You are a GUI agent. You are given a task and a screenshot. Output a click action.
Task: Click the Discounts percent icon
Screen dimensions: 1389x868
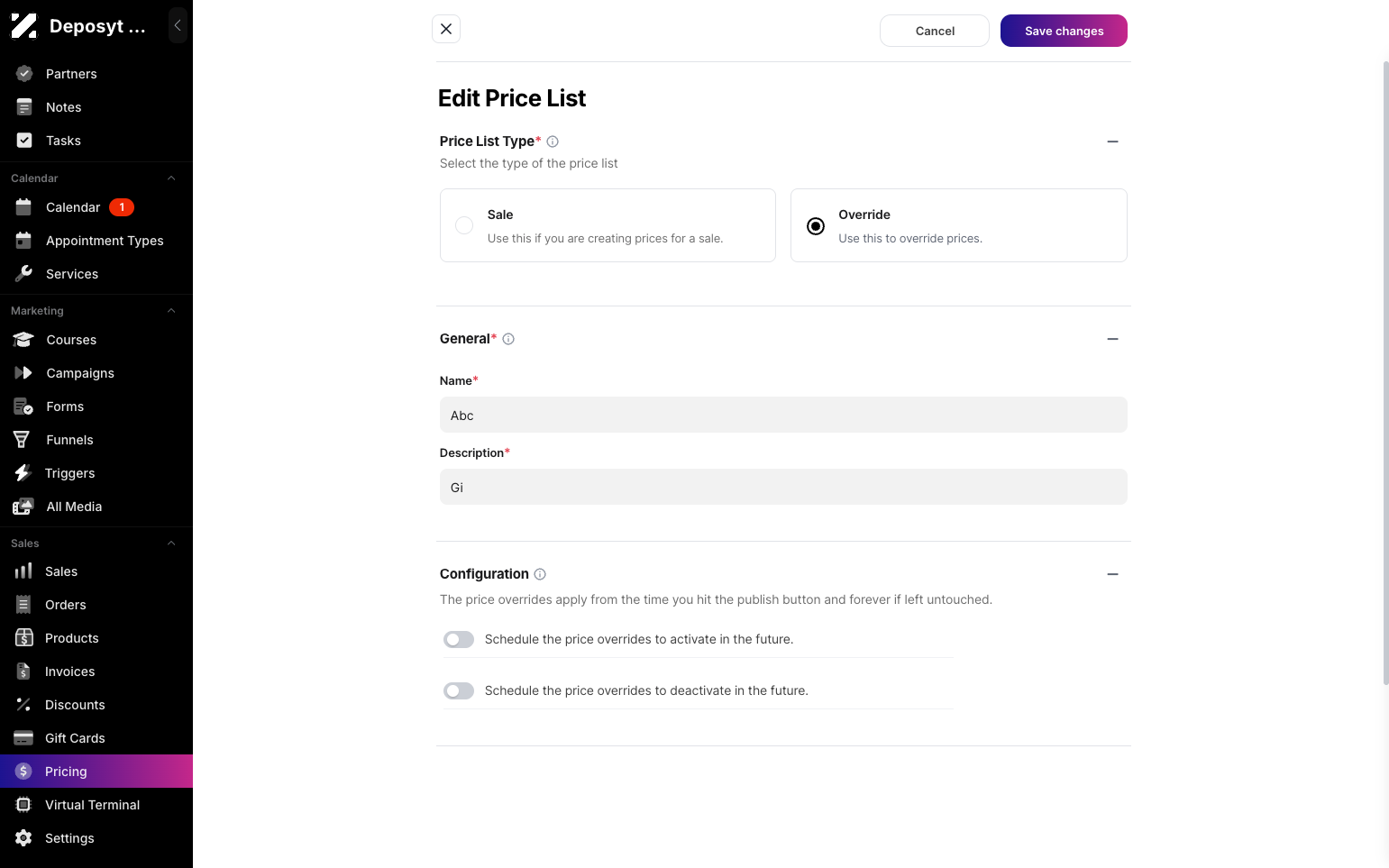tap(23, 705)
